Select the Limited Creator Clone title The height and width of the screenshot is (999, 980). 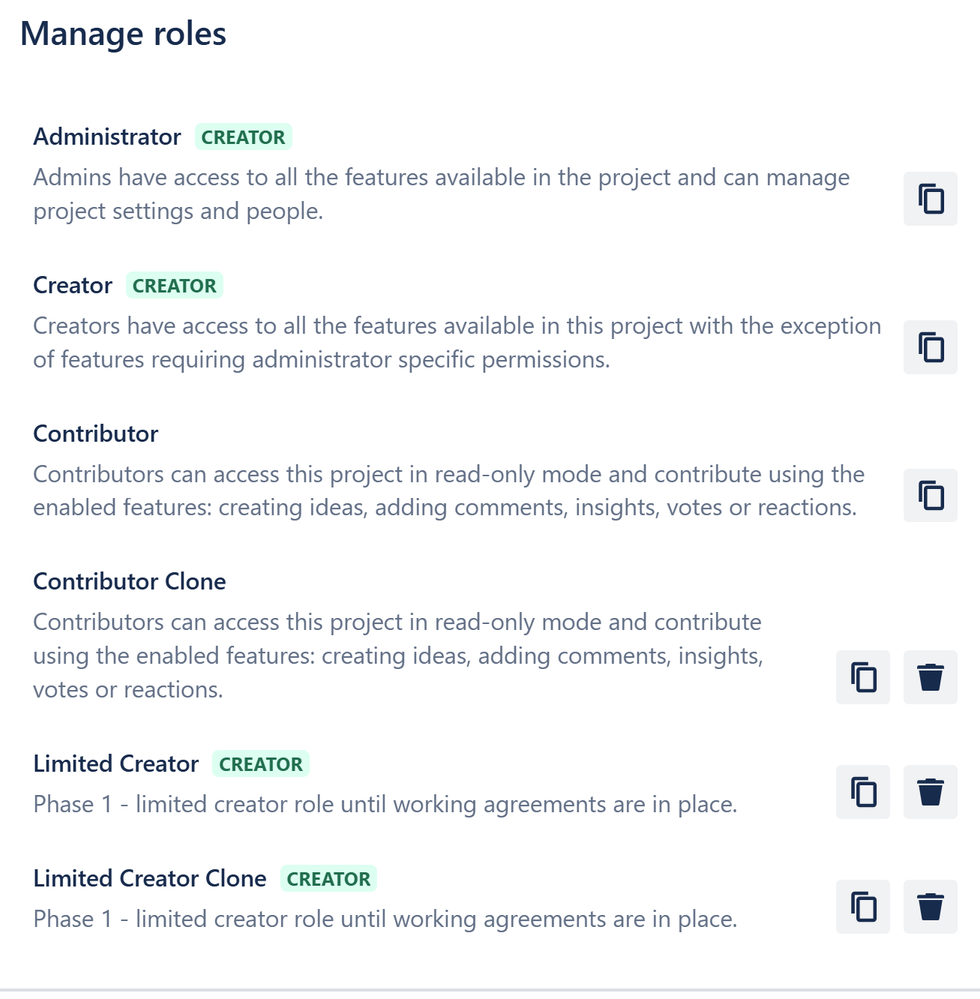pos(150,879)
